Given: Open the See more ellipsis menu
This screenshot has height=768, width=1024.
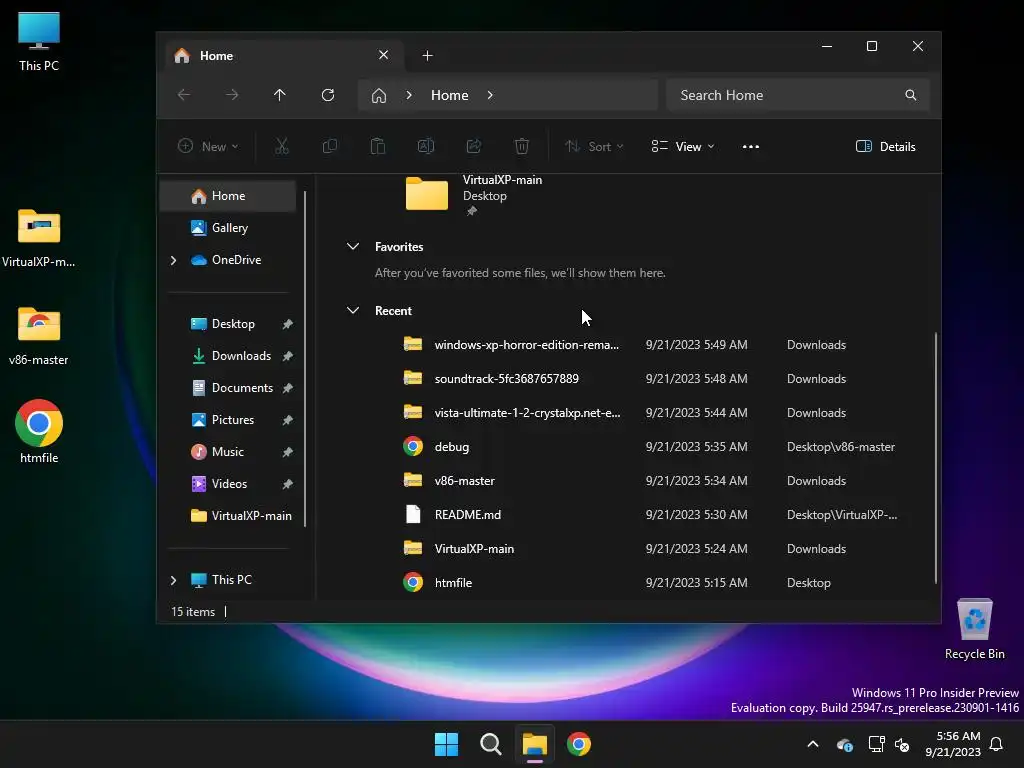Looking at the screenshot, I should [751, 146].
